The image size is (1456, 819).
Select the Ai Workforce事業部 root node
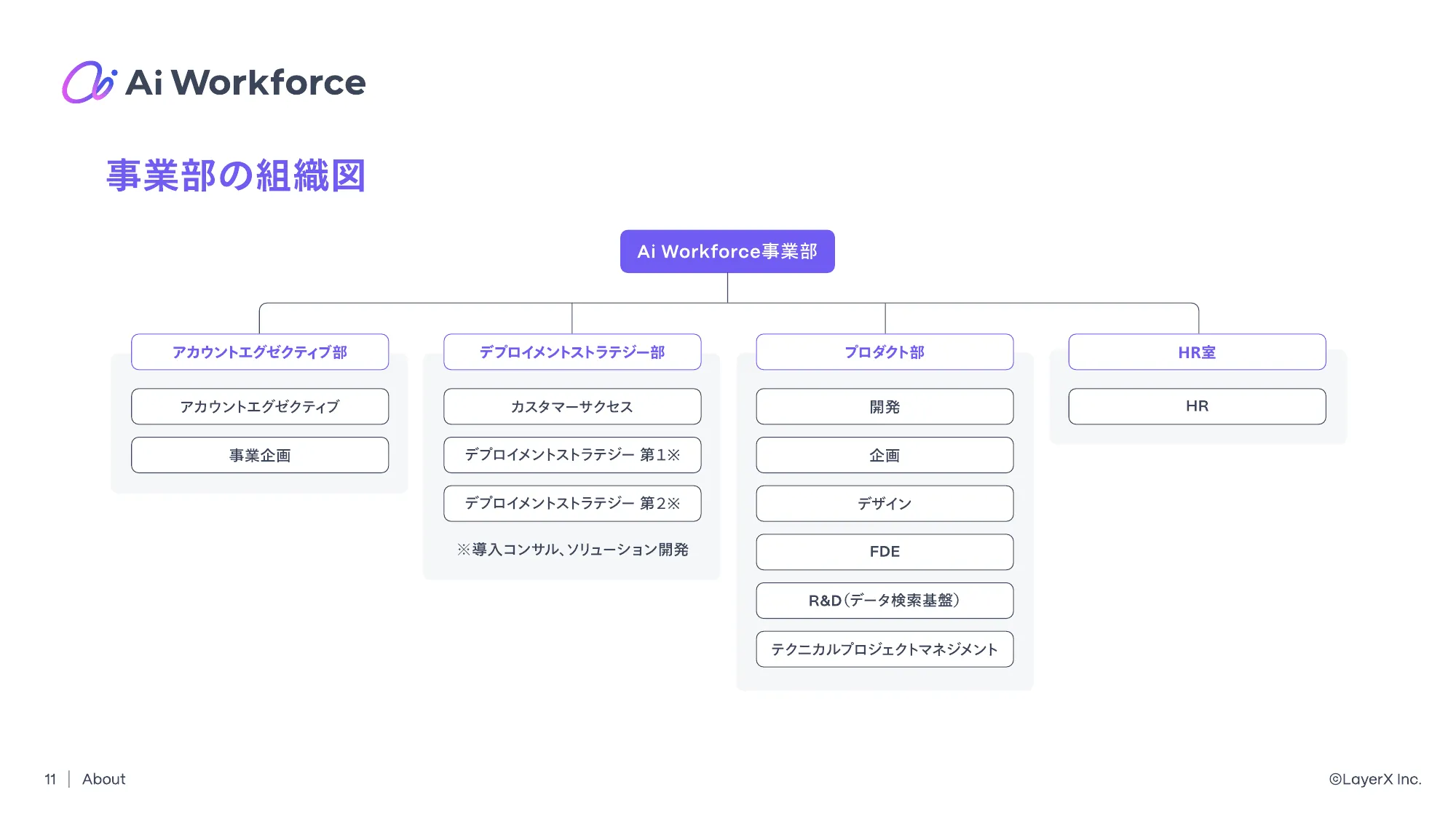pyautogui.click(x=727, y=250)
